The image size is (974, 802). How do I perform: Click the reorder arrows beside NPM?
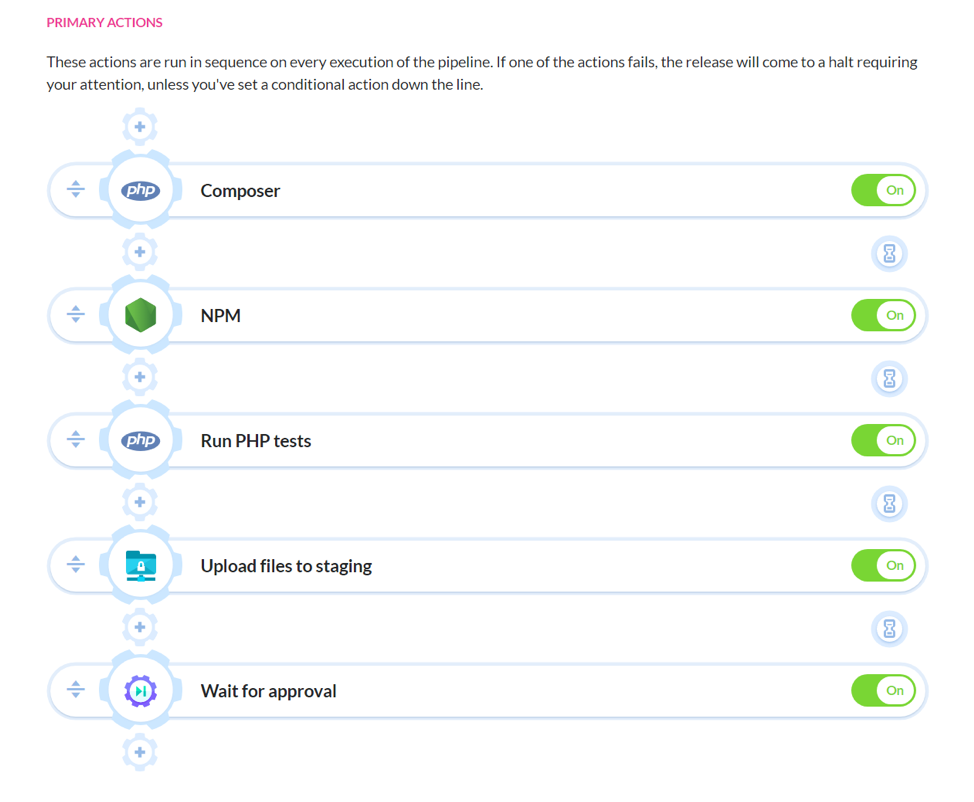coord(75,314)
